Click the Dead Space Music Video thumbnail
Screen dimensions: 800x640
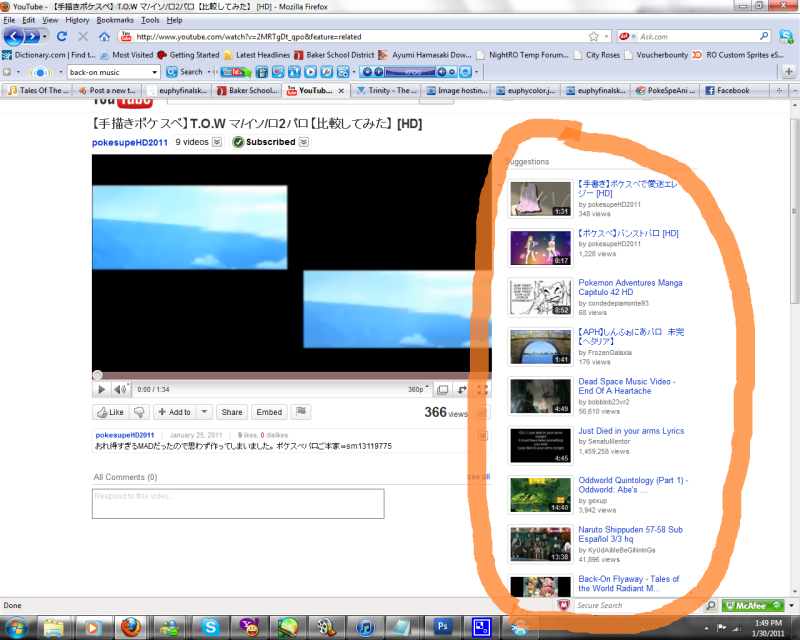(540, 396)
